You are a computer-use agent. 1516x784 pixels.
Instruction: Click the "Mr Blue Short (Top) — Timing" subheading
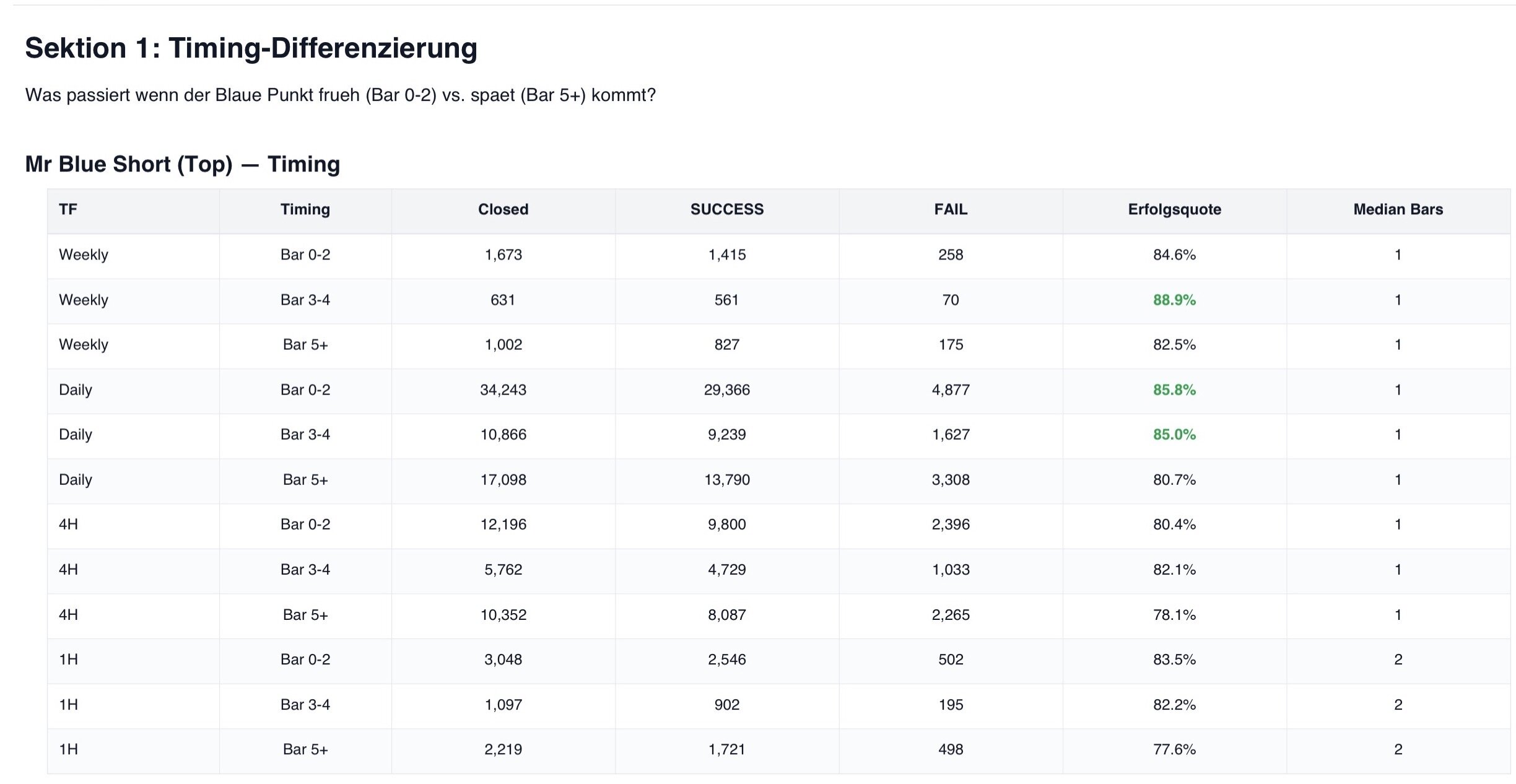183,164
